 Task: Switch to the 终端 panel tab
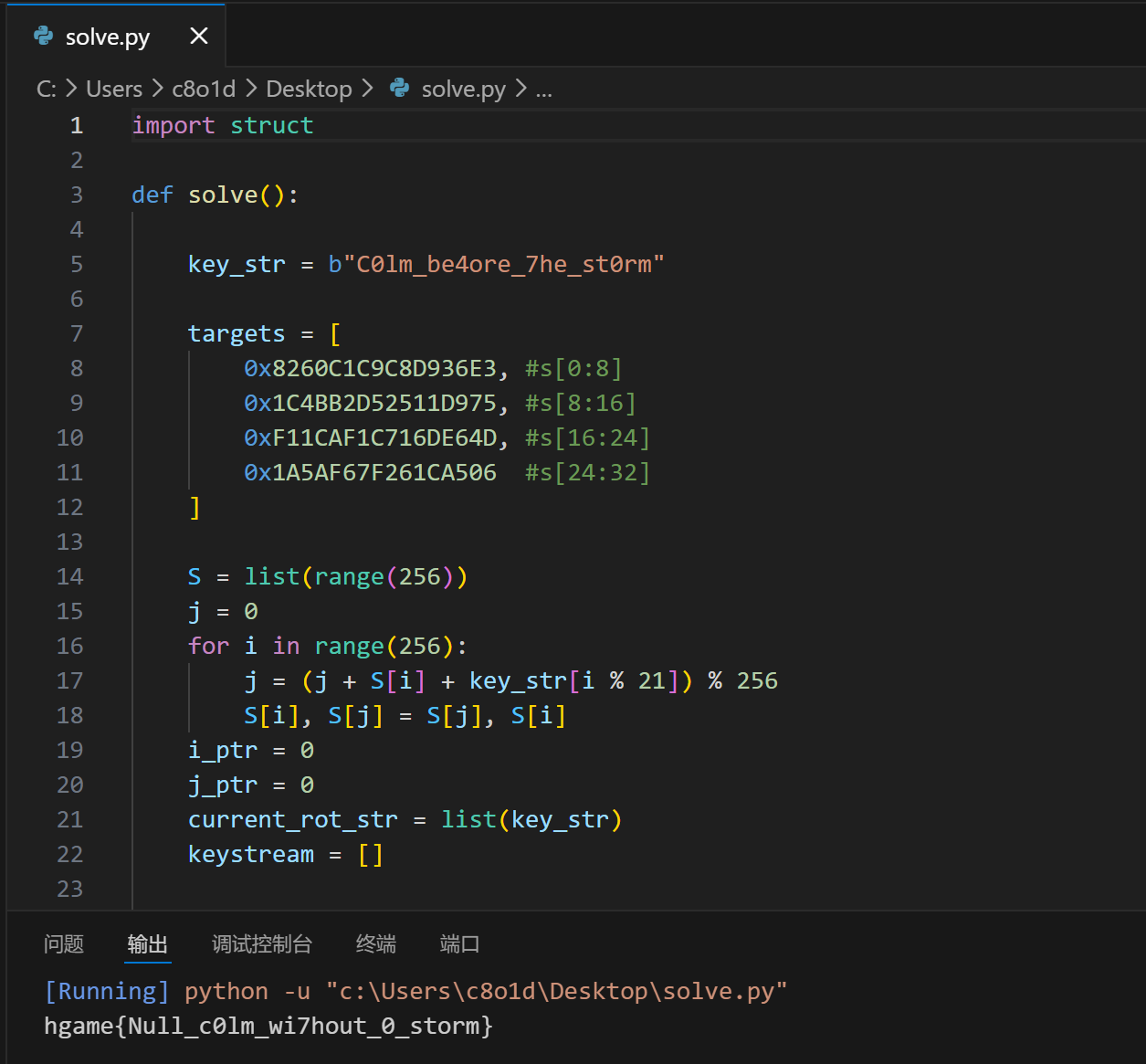(x=376, y=943)
